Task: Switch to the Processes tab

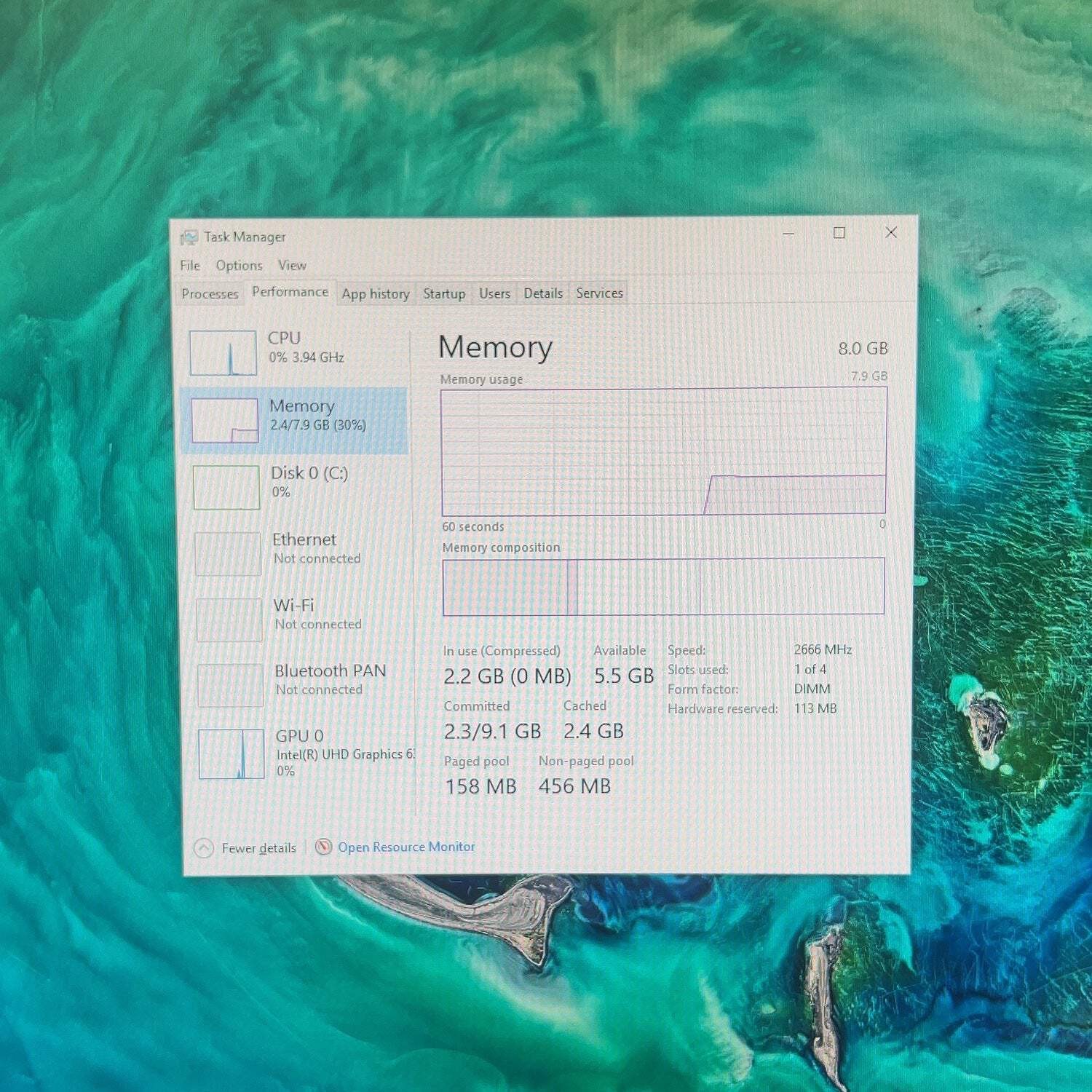Action: (x=210, y=294)
